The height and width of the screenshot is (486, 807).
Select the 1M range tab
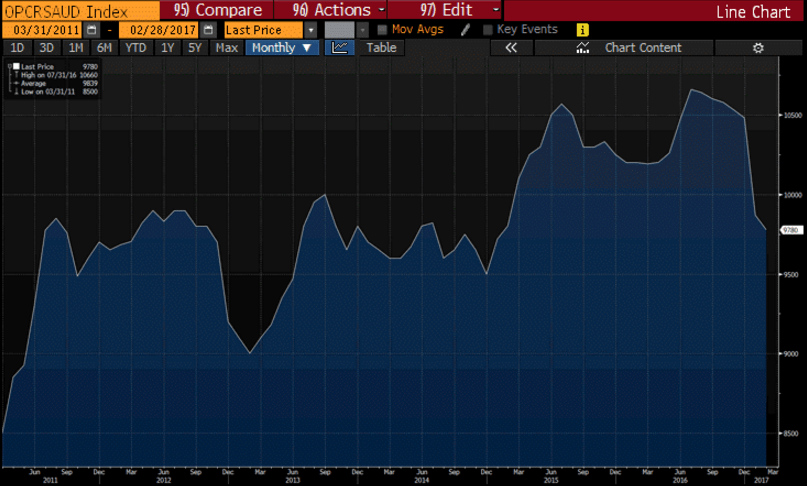click(x=76, y=48)
